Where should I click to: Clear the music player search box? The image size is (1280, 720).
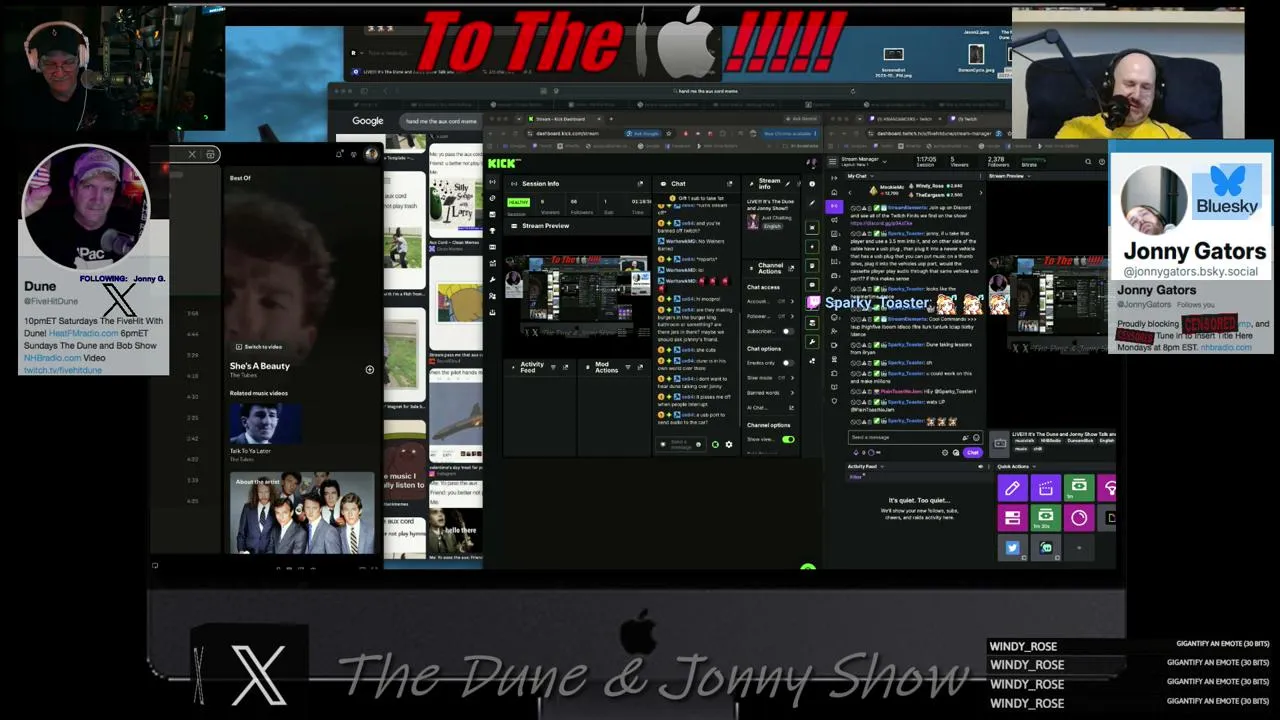192,154
